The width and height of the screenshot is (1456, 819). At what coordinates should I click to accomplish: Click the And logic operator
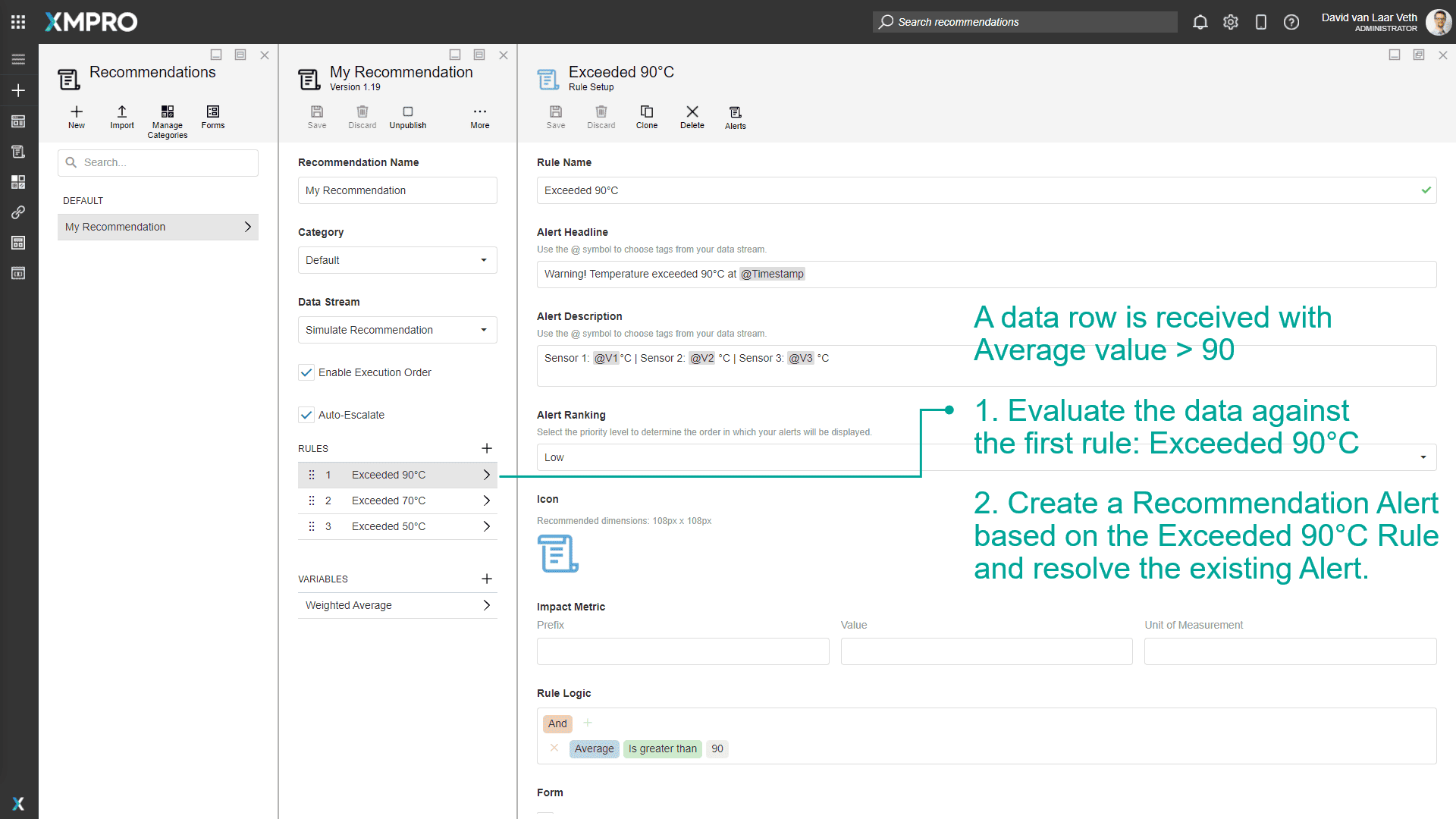click(x=557, y=723)
